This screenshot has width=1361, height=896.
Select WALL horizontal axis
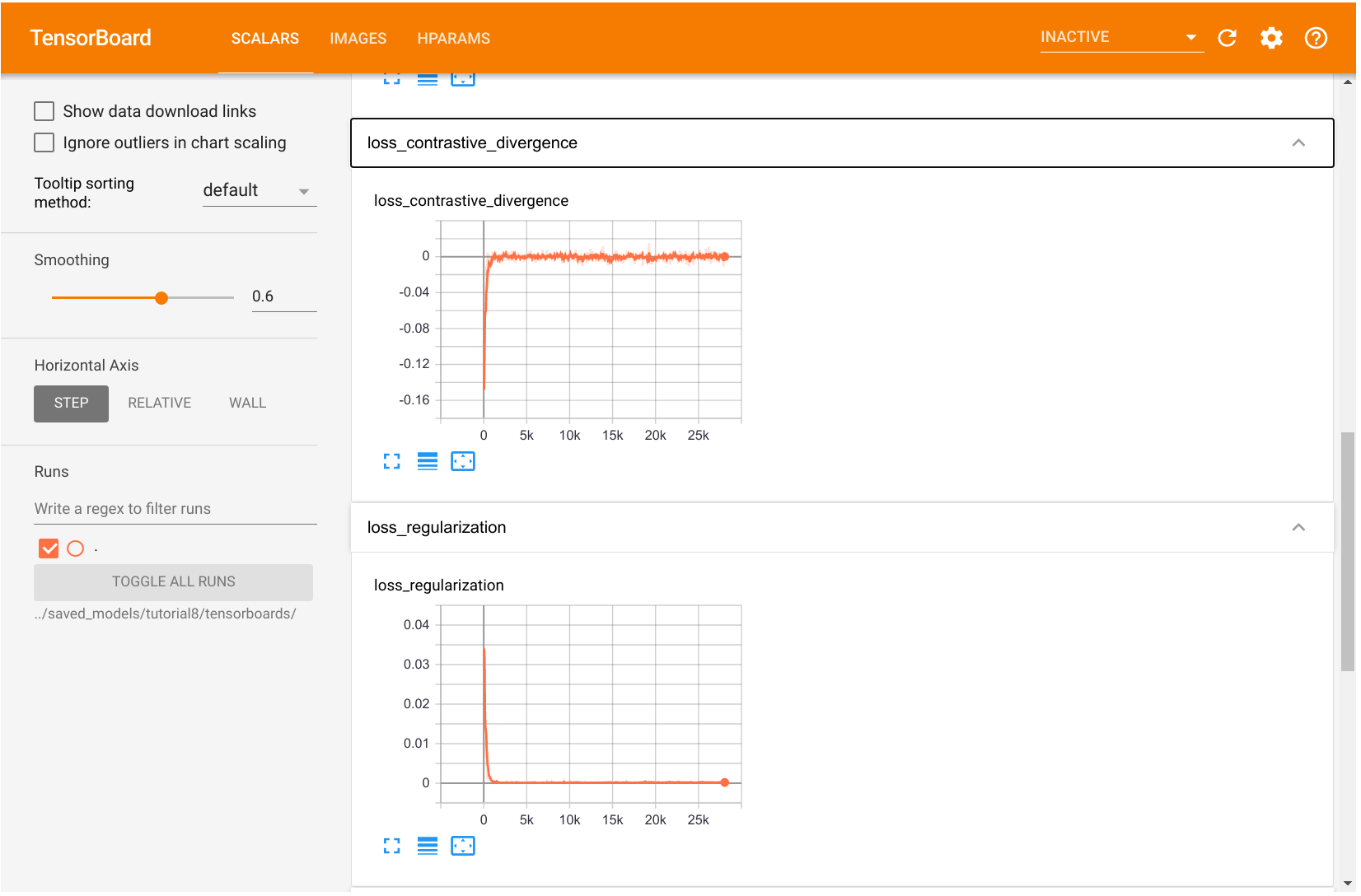point(247,404)
